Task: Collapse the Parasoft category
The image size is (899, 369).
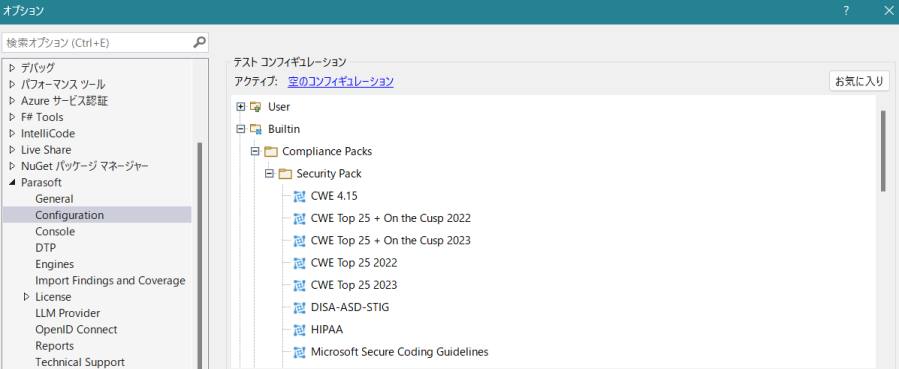Action: click(x=13, y=183)
